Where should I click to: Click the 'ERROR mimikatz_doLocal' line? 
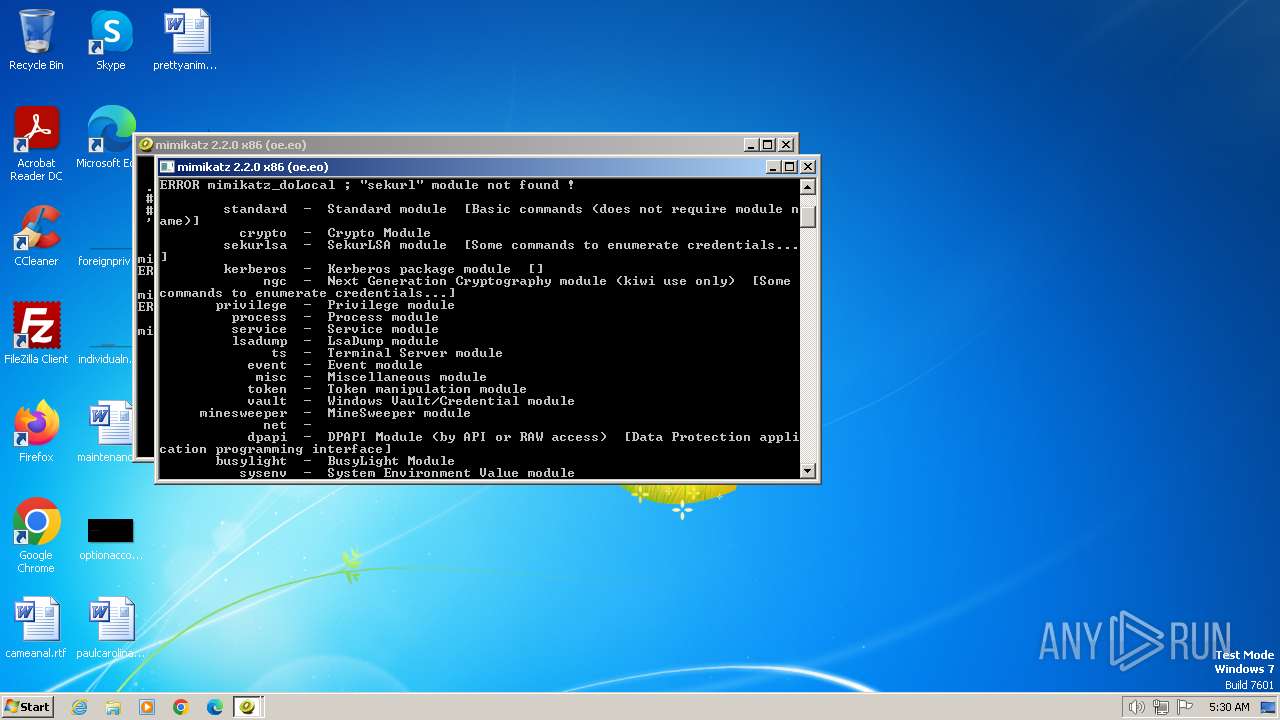coord(367,185)
